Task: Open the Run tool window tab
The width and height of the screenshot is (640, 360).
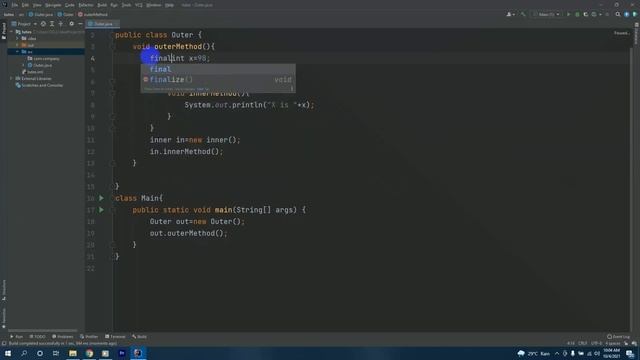Action: pos(17,337)
